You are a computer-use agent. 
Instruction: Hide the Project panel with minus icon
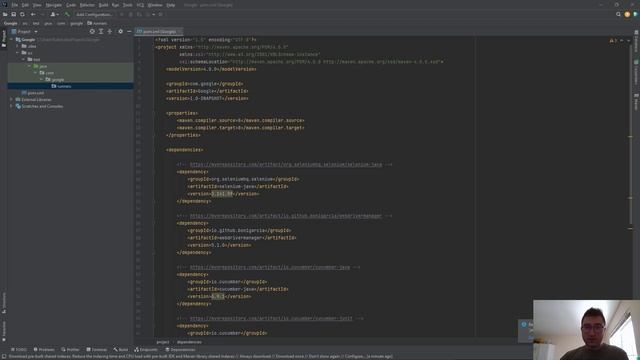[129, 31]
